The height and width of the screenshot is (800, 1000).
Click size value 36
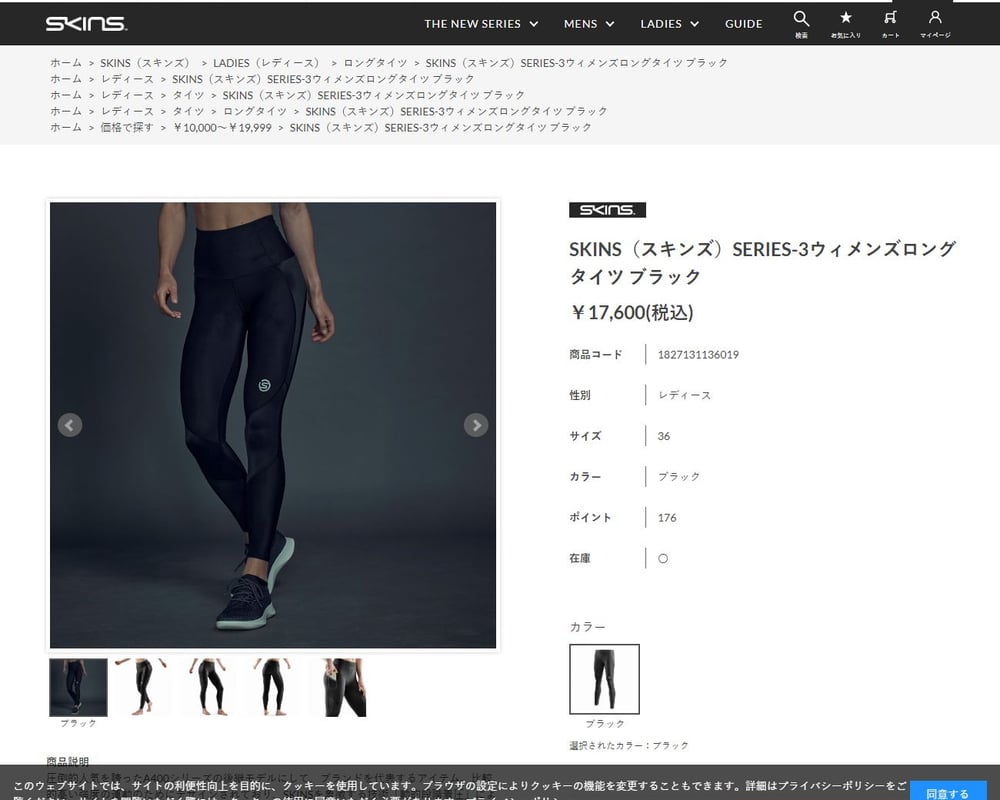coord(664,436)
